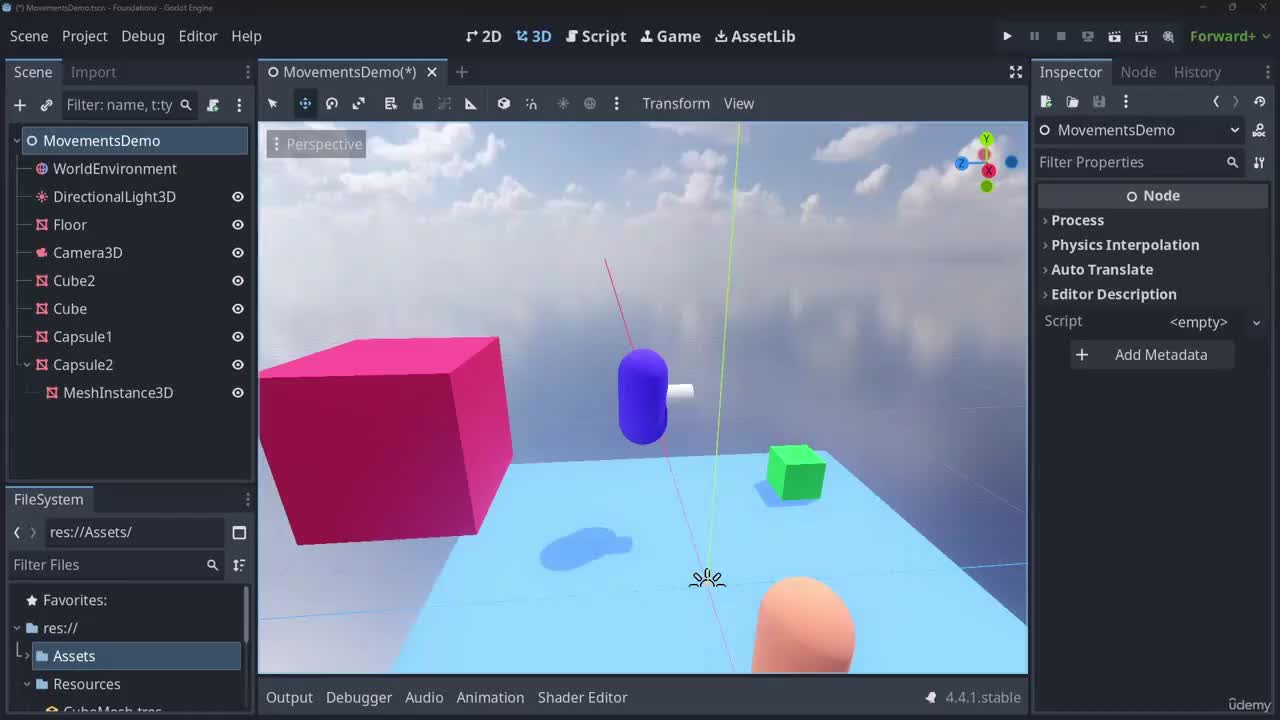The height and width of the screenshot is (720, 1280).
Task: Open the Inspector MovementsDemo object dropdown
Action: (1139, 130)
